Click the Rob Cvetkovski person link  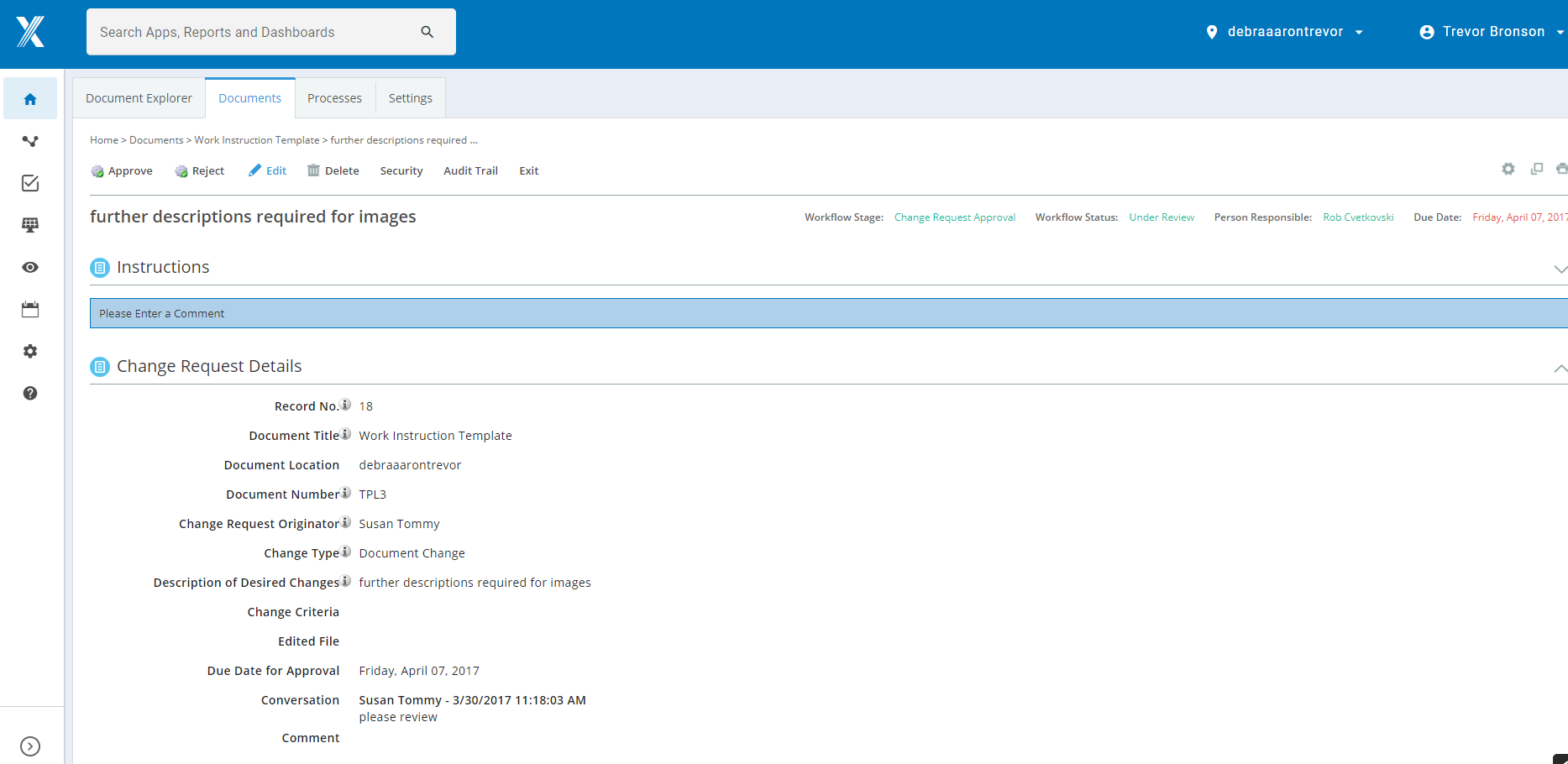pos(1358,217)
